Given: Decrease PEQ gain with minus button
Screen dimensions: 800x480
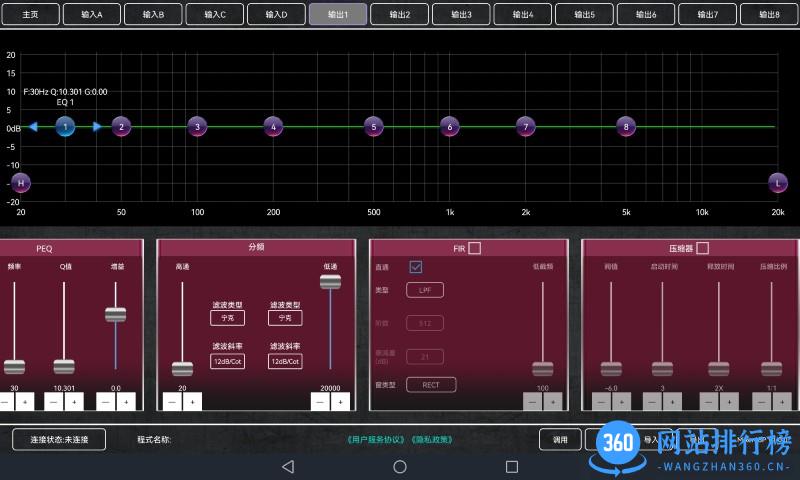Looking at the screenshot, I should tap(106, 402).
